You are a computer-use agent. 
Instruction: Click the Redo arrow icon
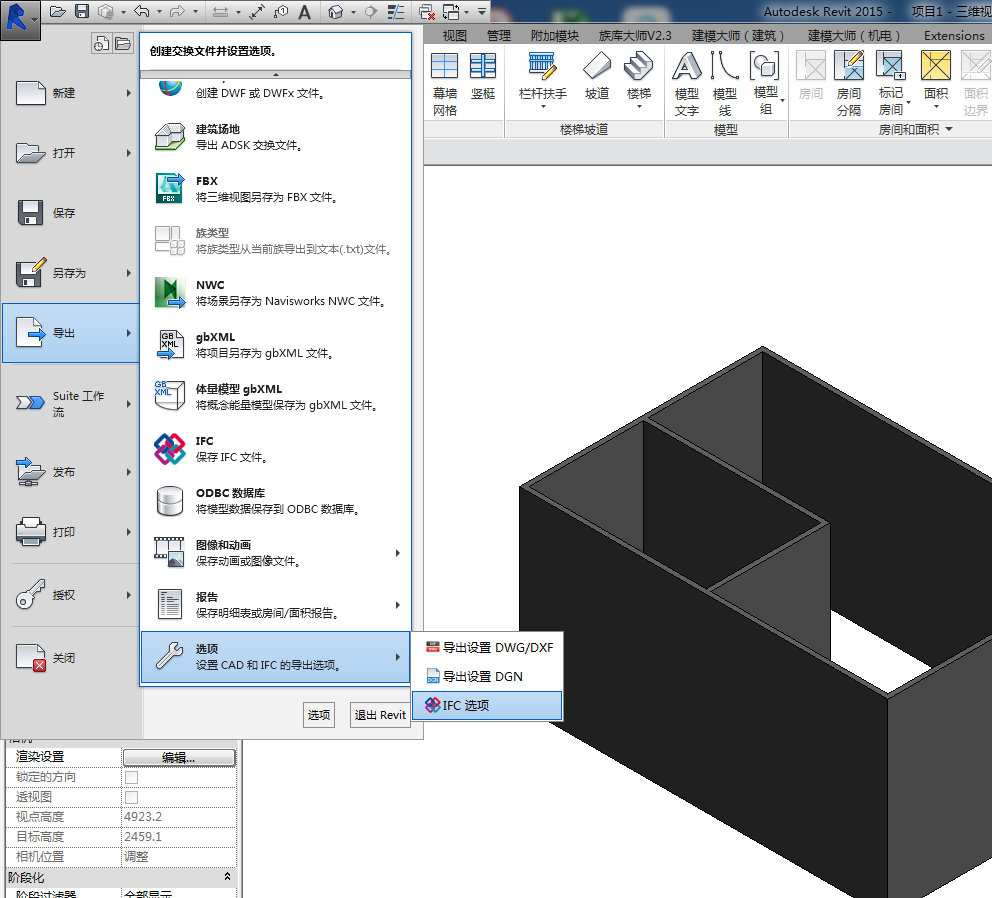click(x=178, y=11)
